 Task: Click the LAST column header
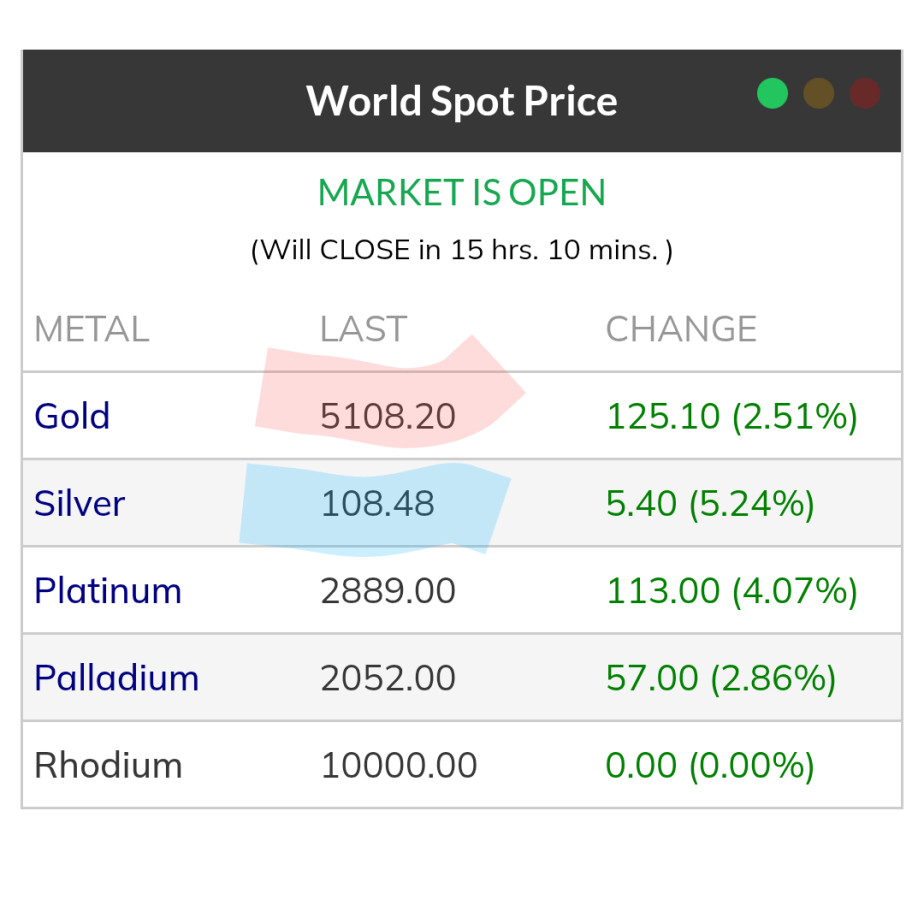[363, 329]
